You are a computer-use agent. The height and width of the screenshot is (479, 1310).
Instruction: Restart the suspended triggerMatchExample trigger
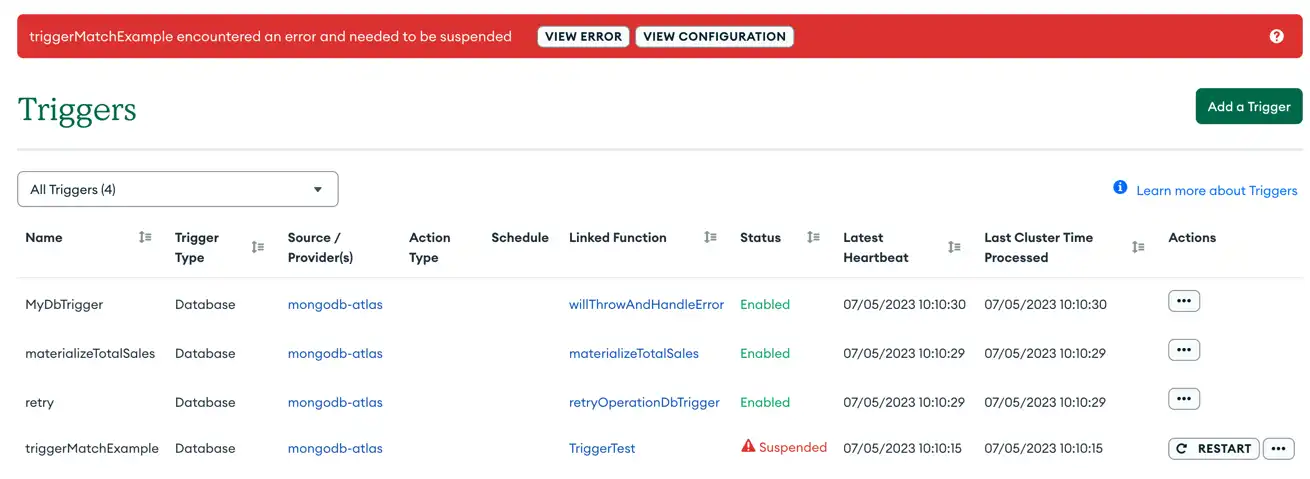[x=1213, y=448]
